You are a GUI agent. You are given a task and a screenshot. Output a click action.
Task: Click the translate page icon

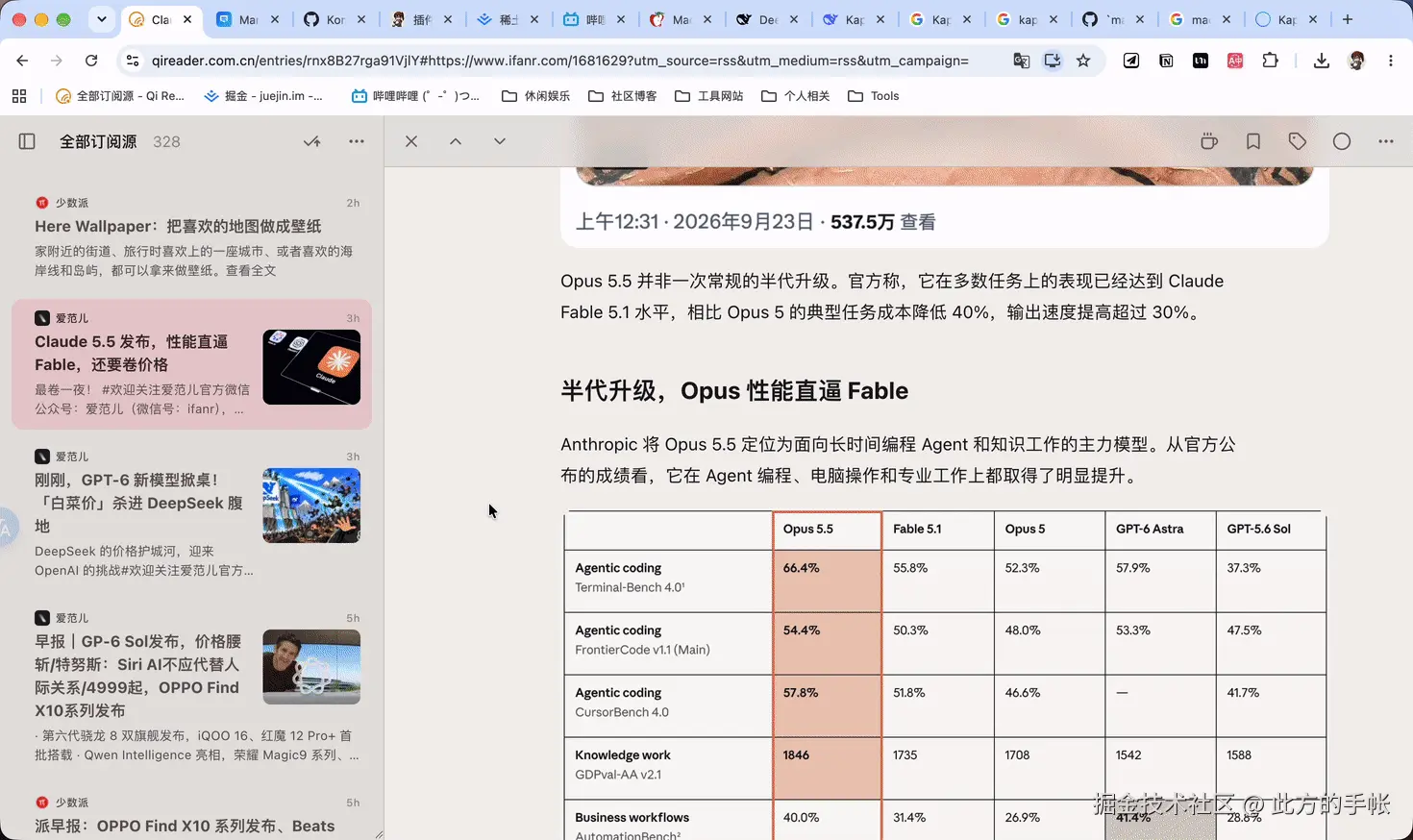(x=1021, y=61)
